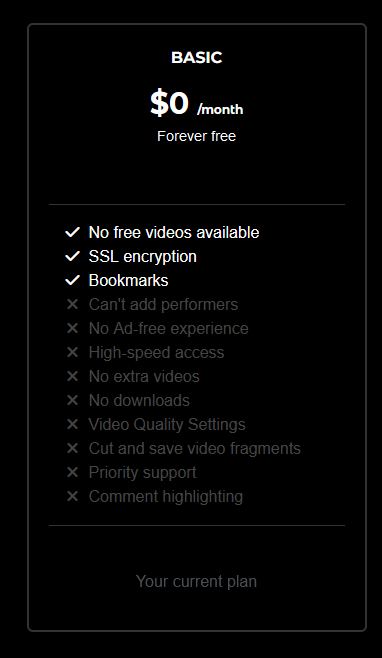Click X icon beside Can't add performers

tap(73, 304)
